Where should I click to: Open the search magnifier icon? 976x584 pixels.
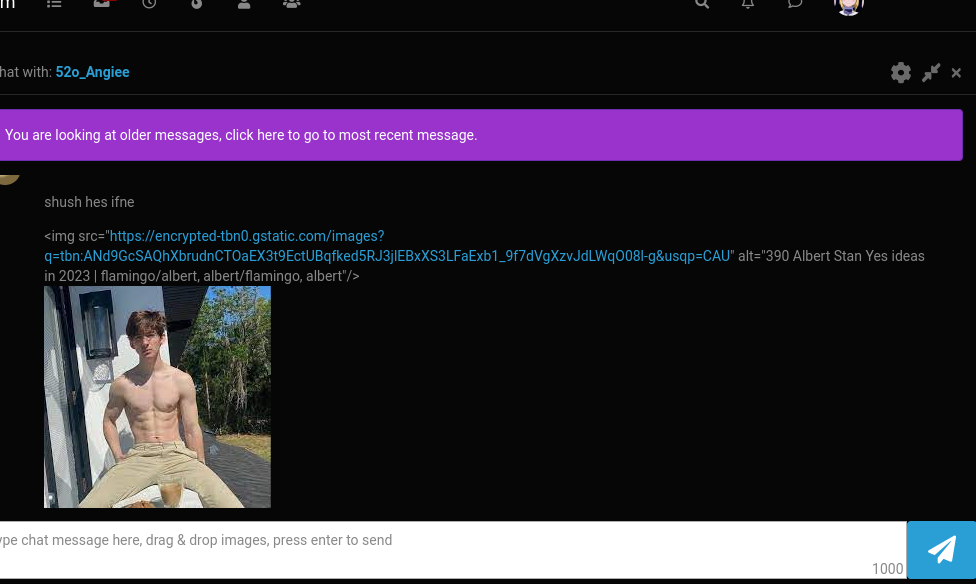(702, 3)
